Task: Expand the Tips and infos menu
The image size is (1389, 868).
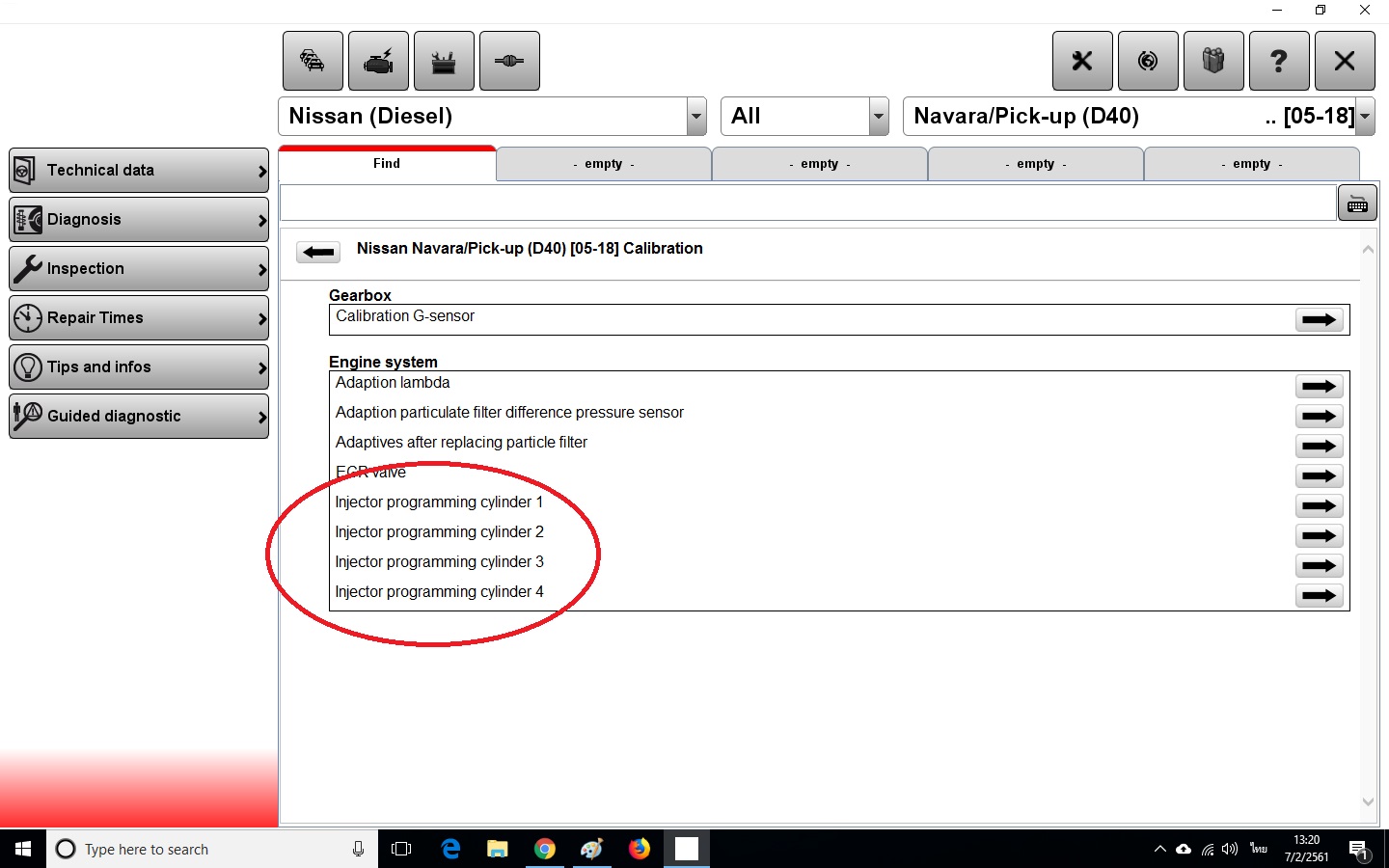Action: coord(139,367)
